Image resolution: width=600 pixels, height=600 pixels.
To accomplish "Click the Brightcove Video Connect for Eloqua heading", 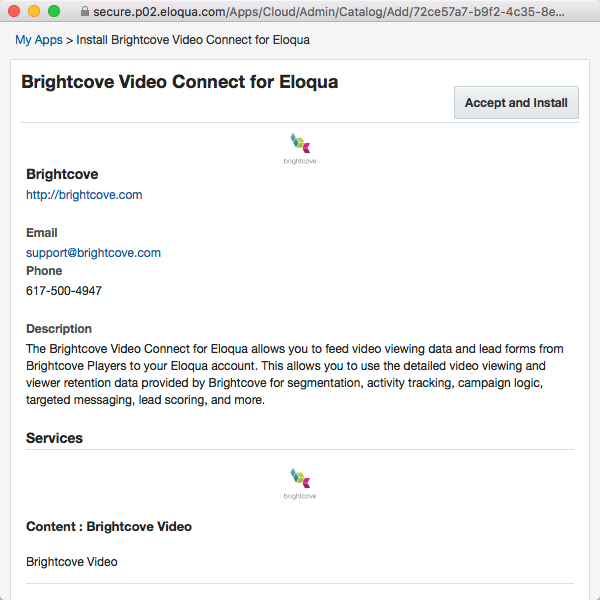I will (180, 82).
